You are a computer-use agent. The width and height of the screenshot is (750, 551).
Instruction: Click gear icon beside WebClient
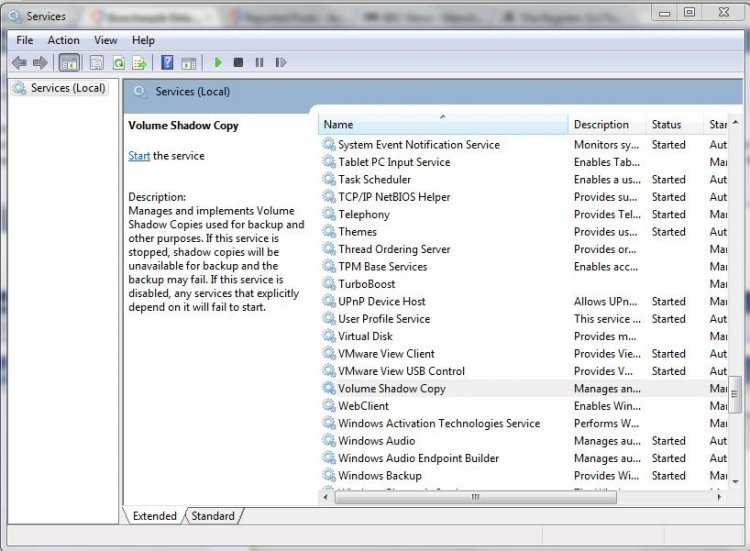(329, 406)
